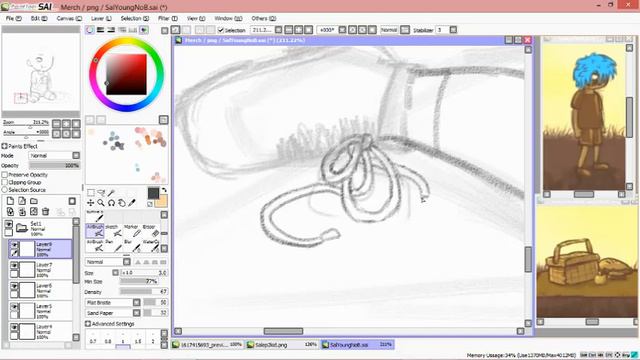640x360 pixels.
Task: Toggle the scratchpad panel icon
Action: point(143,30)
